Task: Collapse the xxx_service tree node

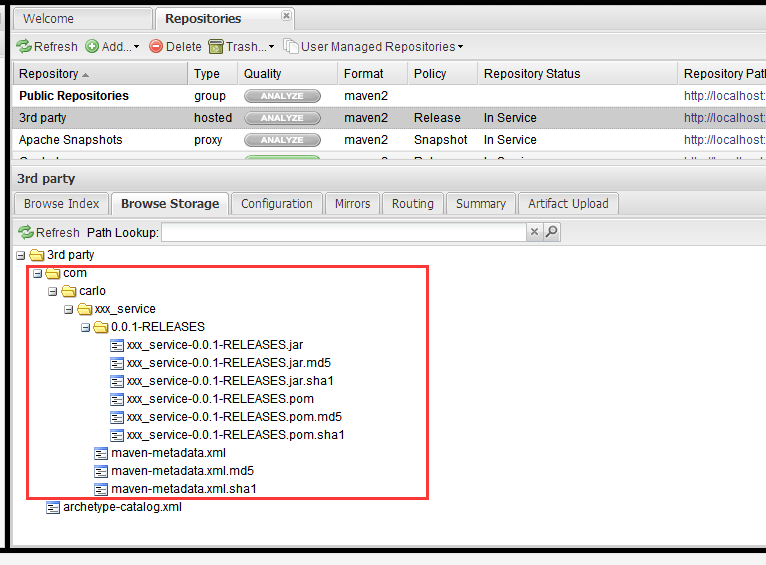Action: pos(69,310)
